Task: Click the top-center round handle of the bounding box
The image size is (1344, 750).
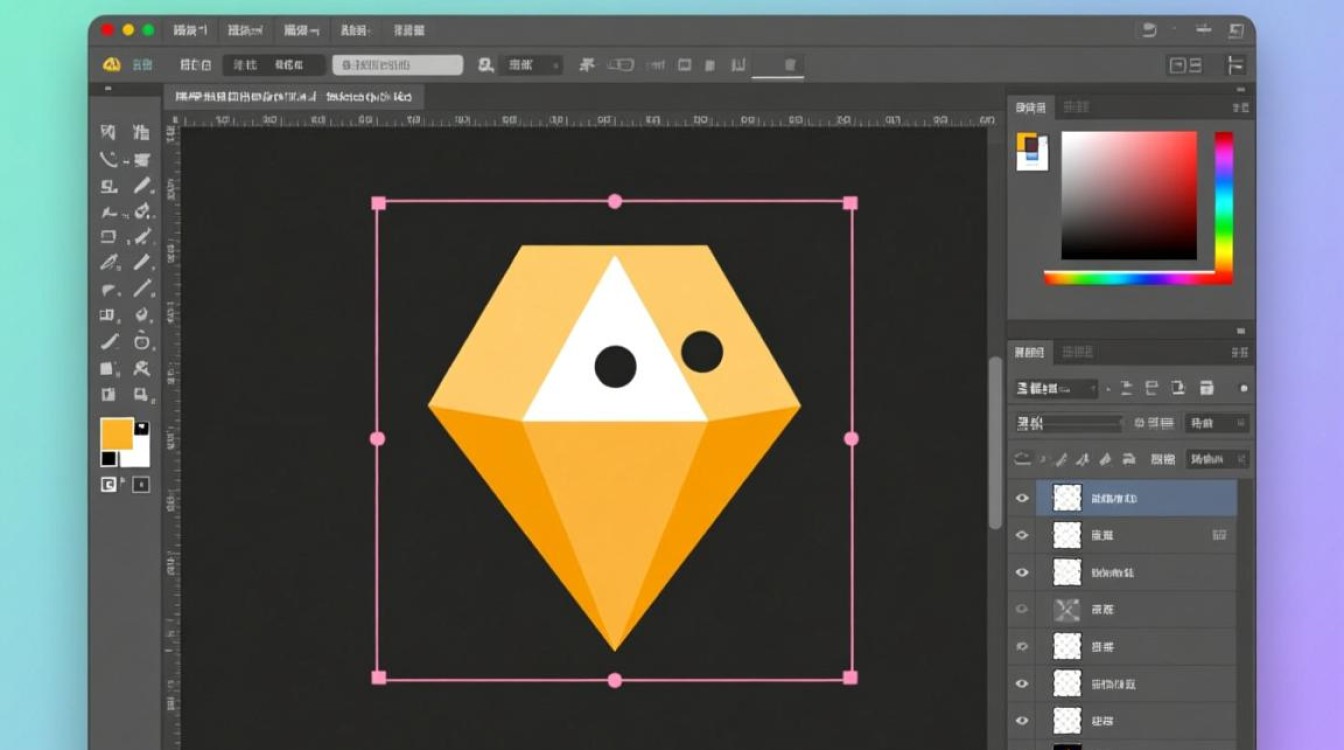Action: point(615,201)
